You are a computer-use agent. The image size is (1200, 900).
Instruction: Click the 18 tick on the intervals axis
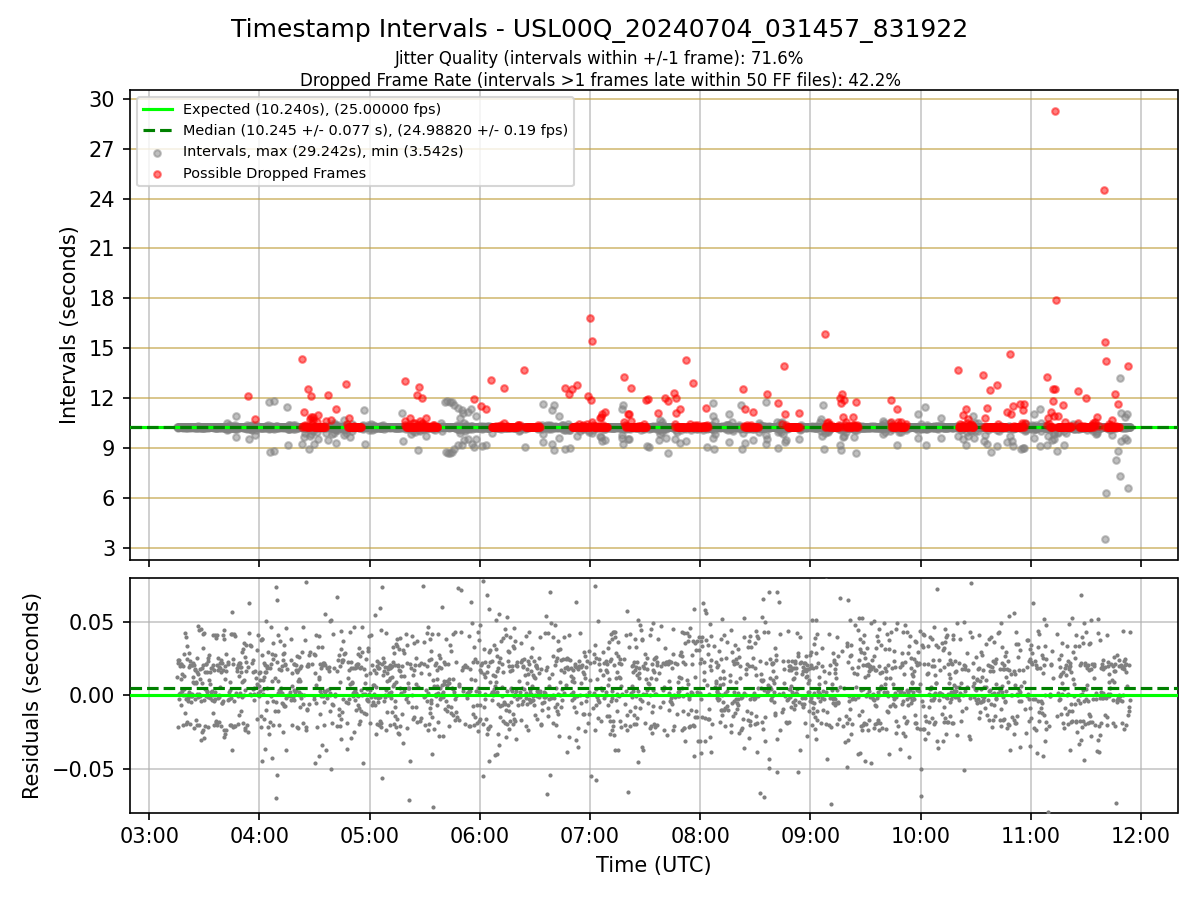click(x=101, y=299)
